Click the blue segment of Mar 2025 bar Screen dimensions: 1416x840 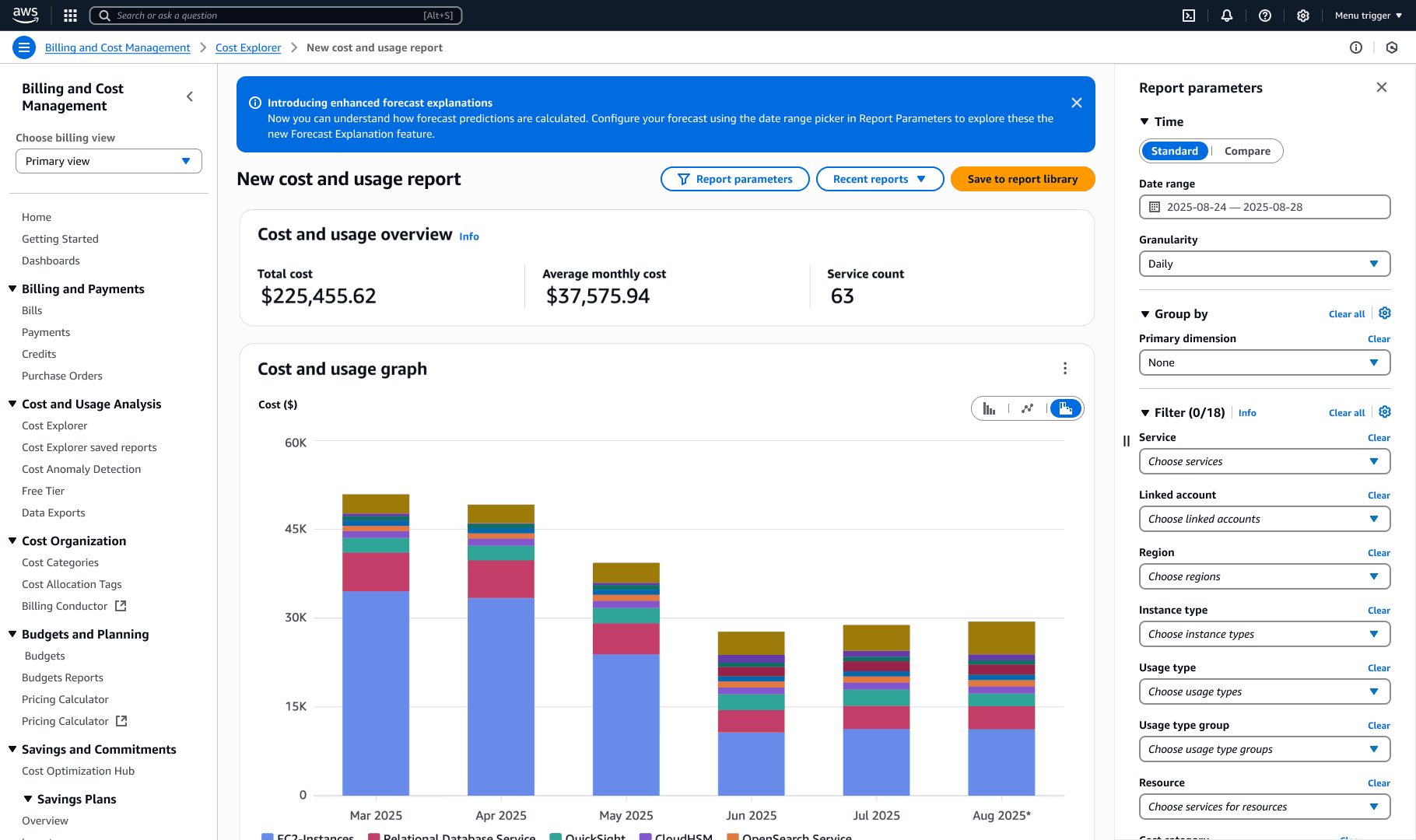click(376, 692)
